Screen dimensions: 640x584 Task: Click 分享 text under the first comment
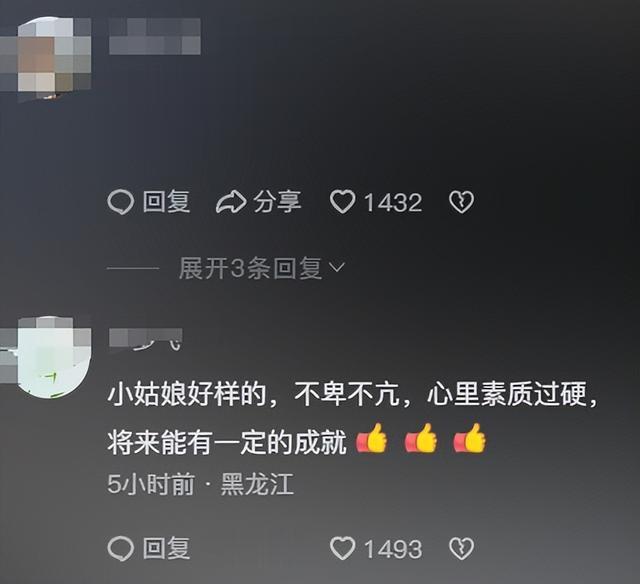pos(277,202)
